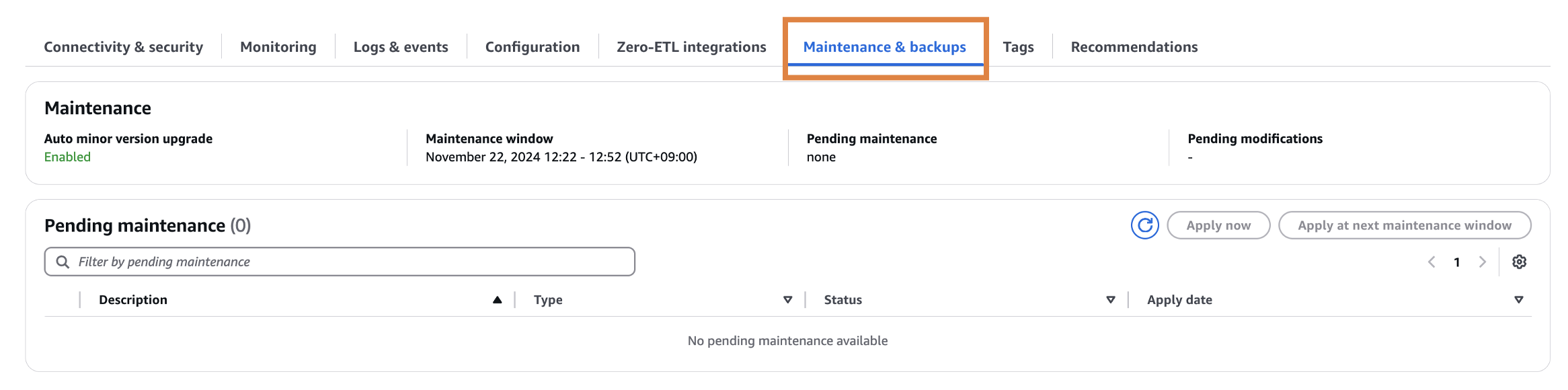Focus the Filter by pending maintenance field
Image resolution: width=1568 pixels, height=390 pixels.
pos(350,262)
